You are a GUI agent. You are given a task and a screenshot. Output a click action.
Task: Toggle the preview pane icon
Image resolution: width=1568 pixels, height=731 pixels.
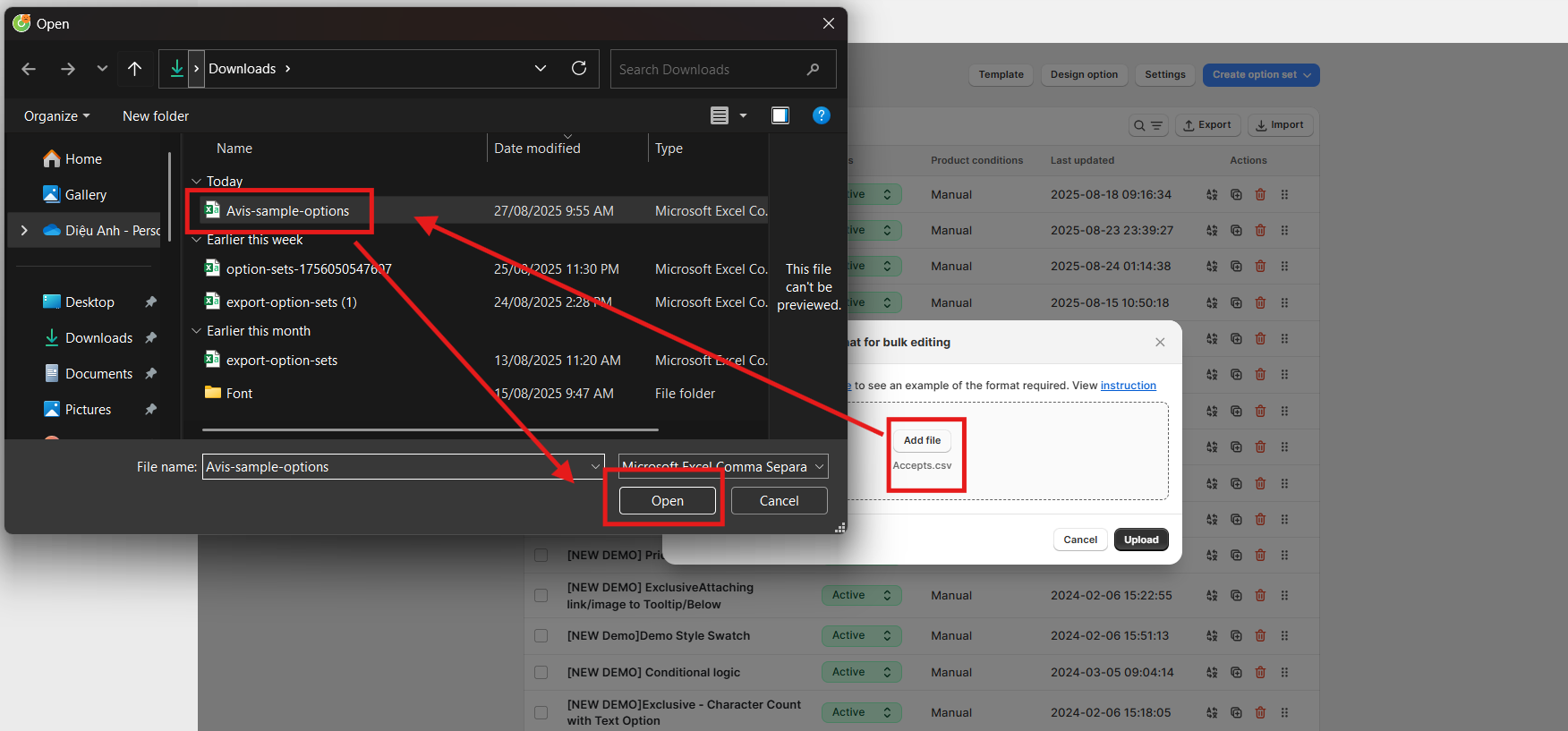(x=780, y=115)
